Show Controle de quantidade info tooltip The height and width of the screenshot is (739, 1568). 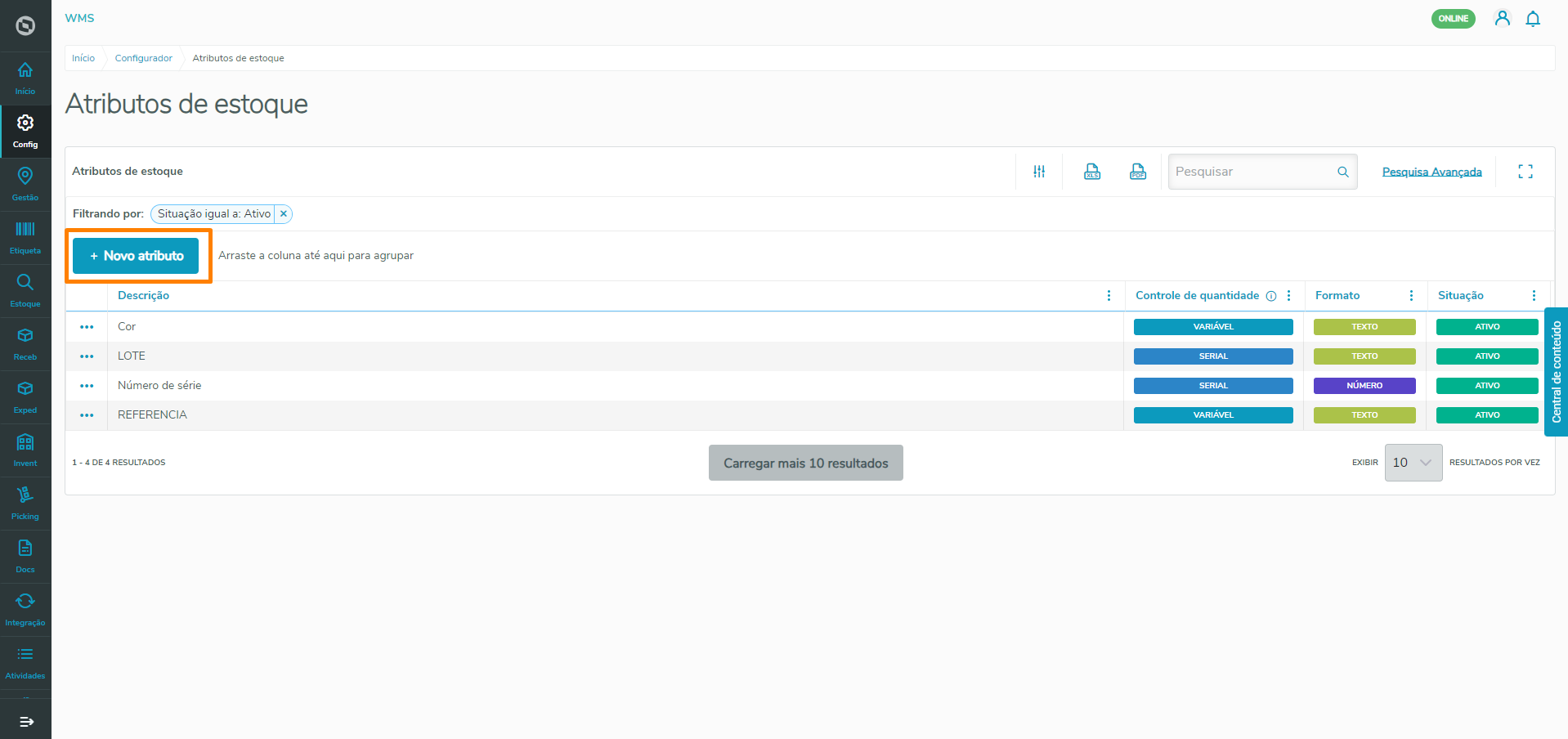[1271, 296]
